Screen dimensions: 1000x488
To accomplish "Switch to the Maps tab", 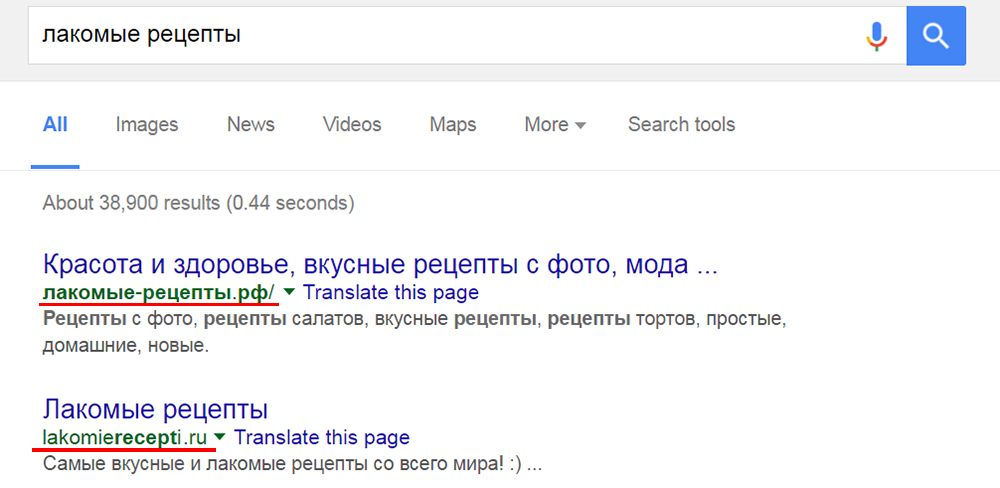I will (x=453, y=125).
